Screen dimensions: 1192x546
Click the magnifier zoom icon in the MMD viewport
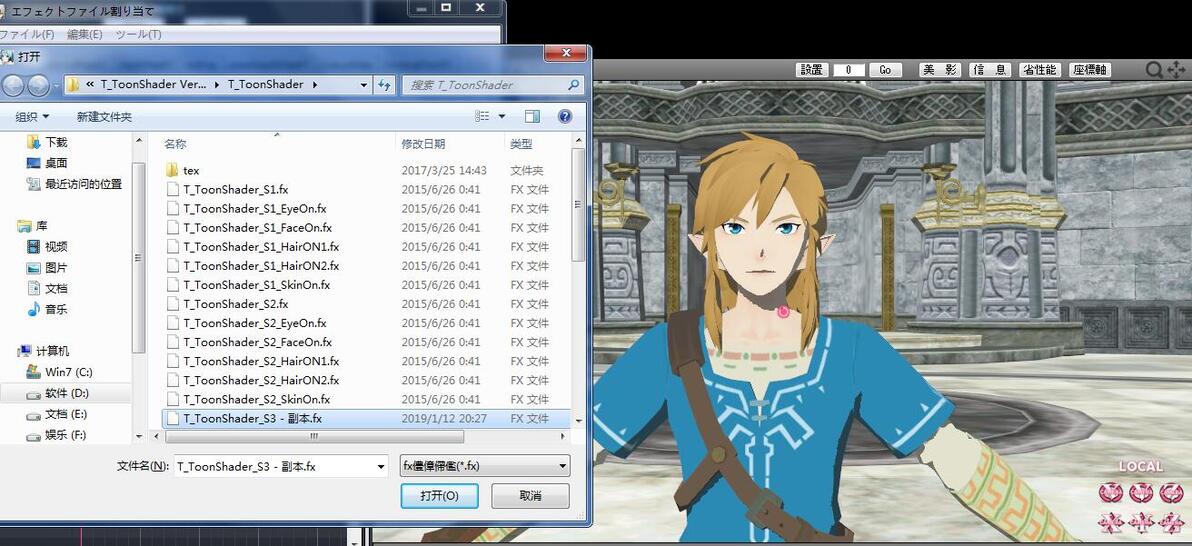point(1154,70)
